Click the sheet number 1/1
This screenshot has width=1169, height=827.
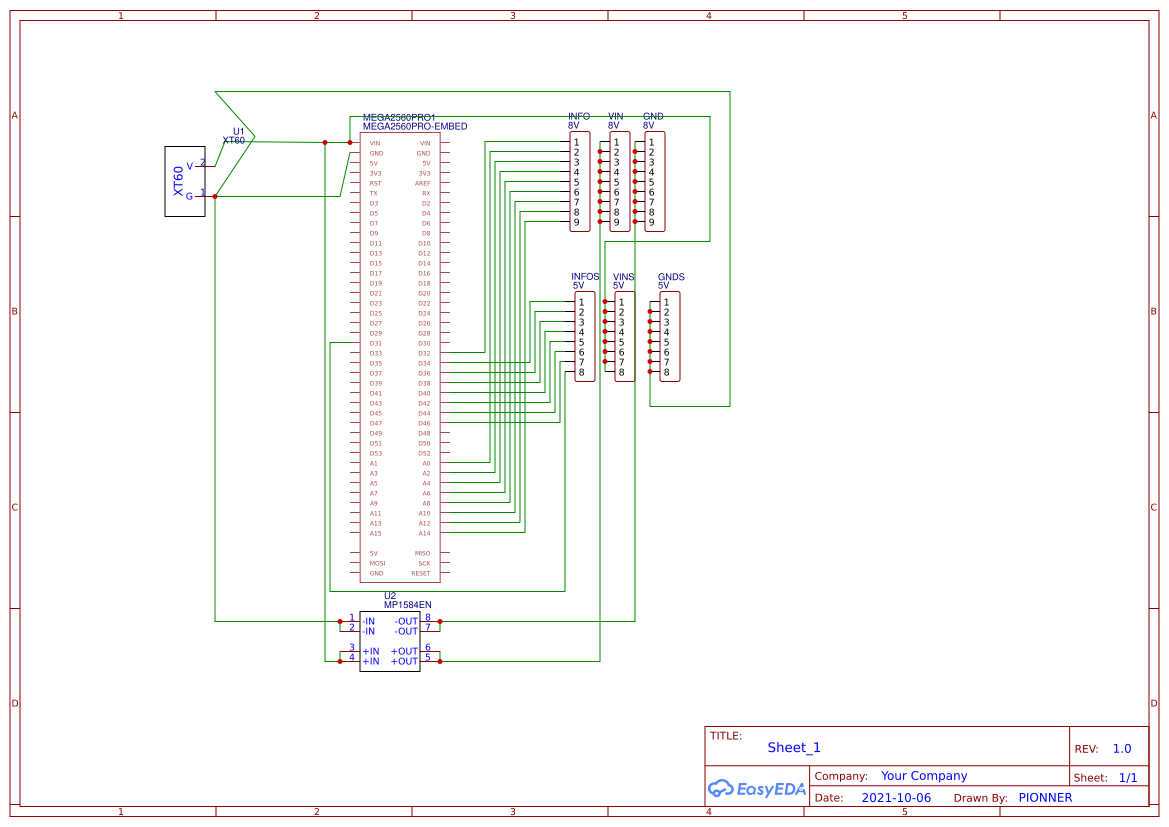[x=1128, y=778]
